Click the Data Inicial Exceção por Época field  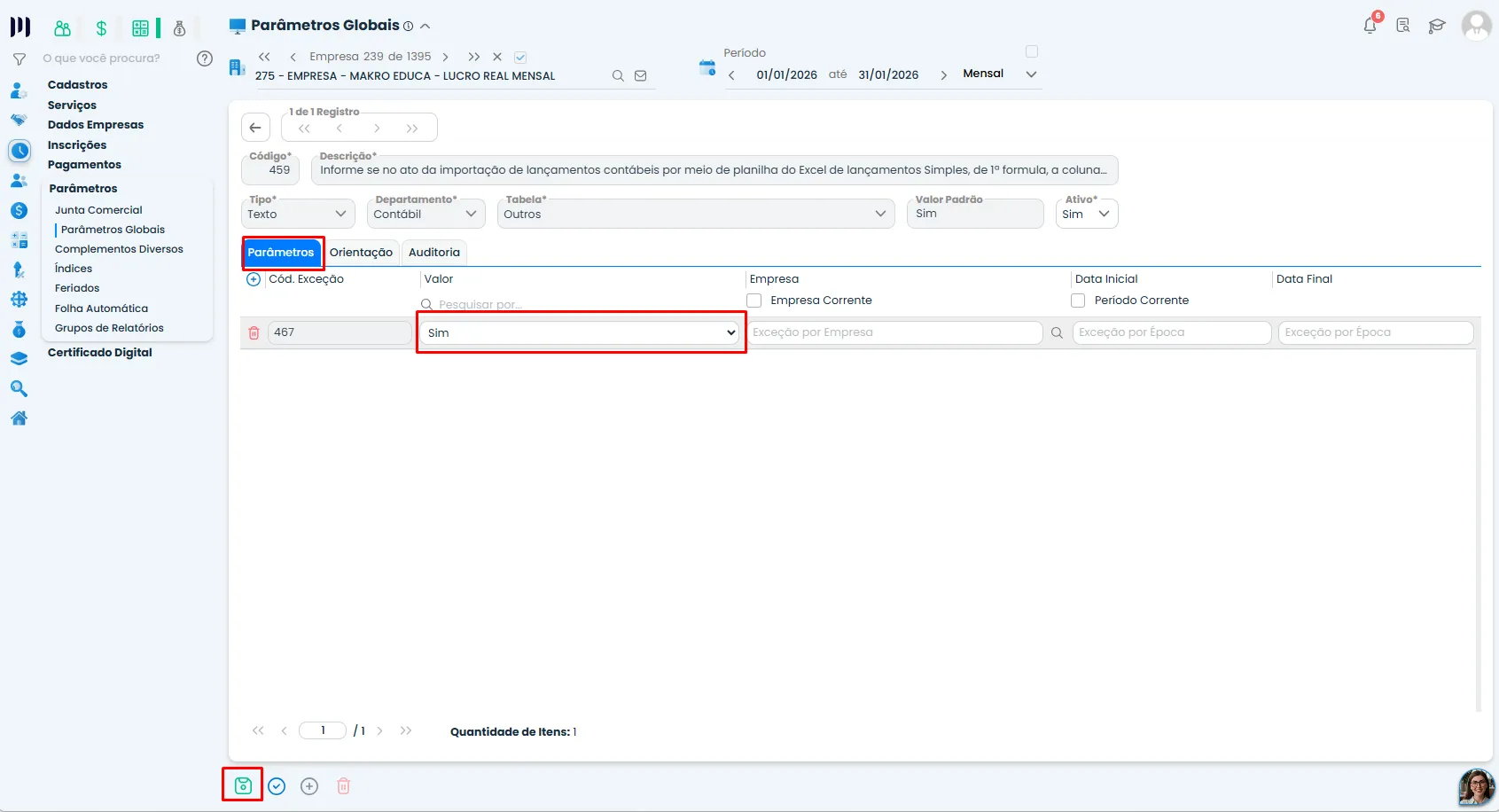[x=1172, y=332]
